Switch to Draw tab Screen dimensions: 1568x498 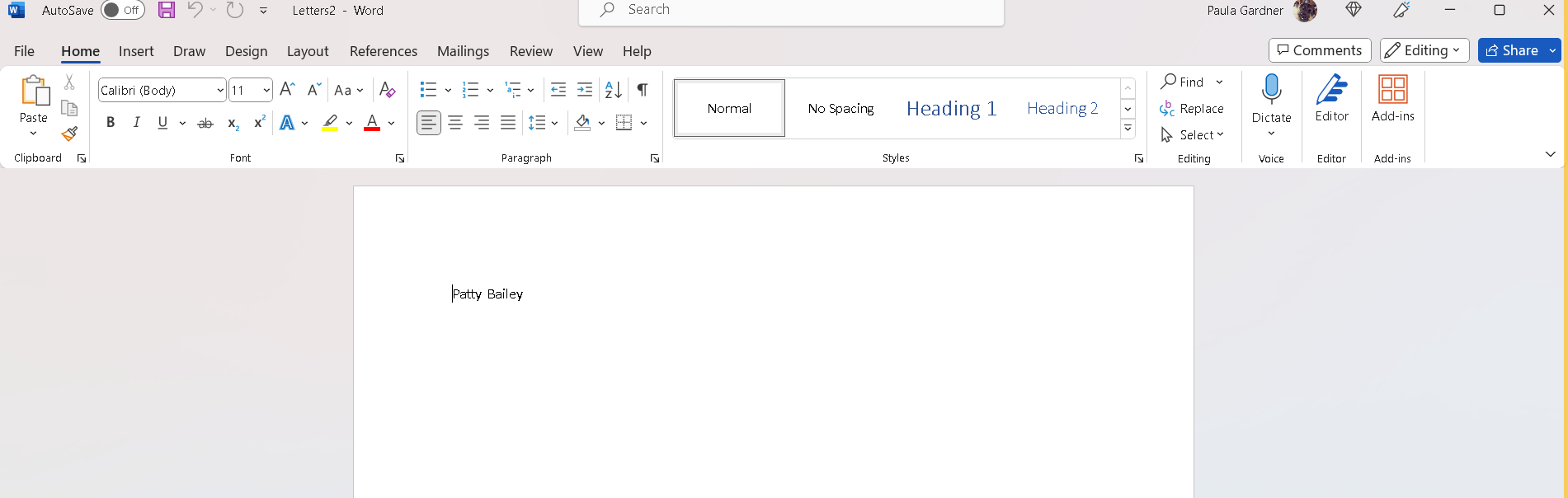point(189,51)
